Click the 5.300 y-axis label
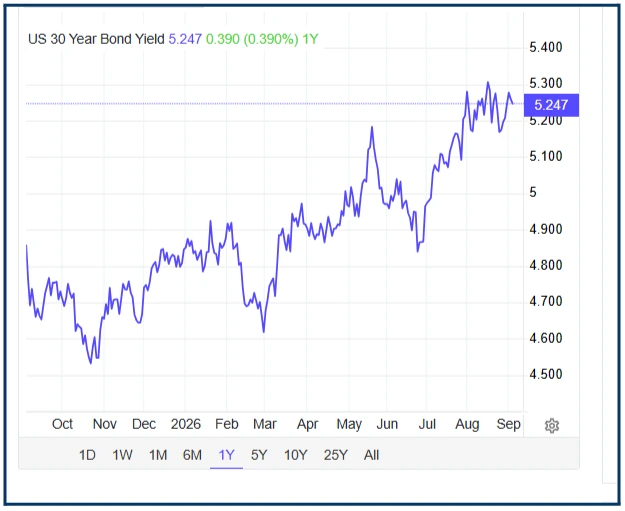 (546, 83)
